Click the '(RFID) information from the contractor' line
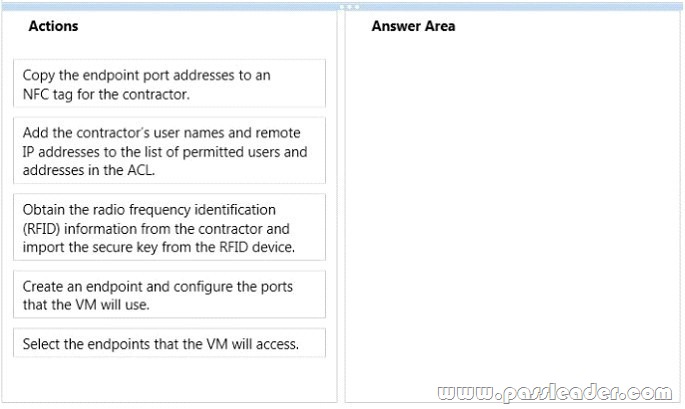This screenshot has height=409, width=685. [156, 229]
